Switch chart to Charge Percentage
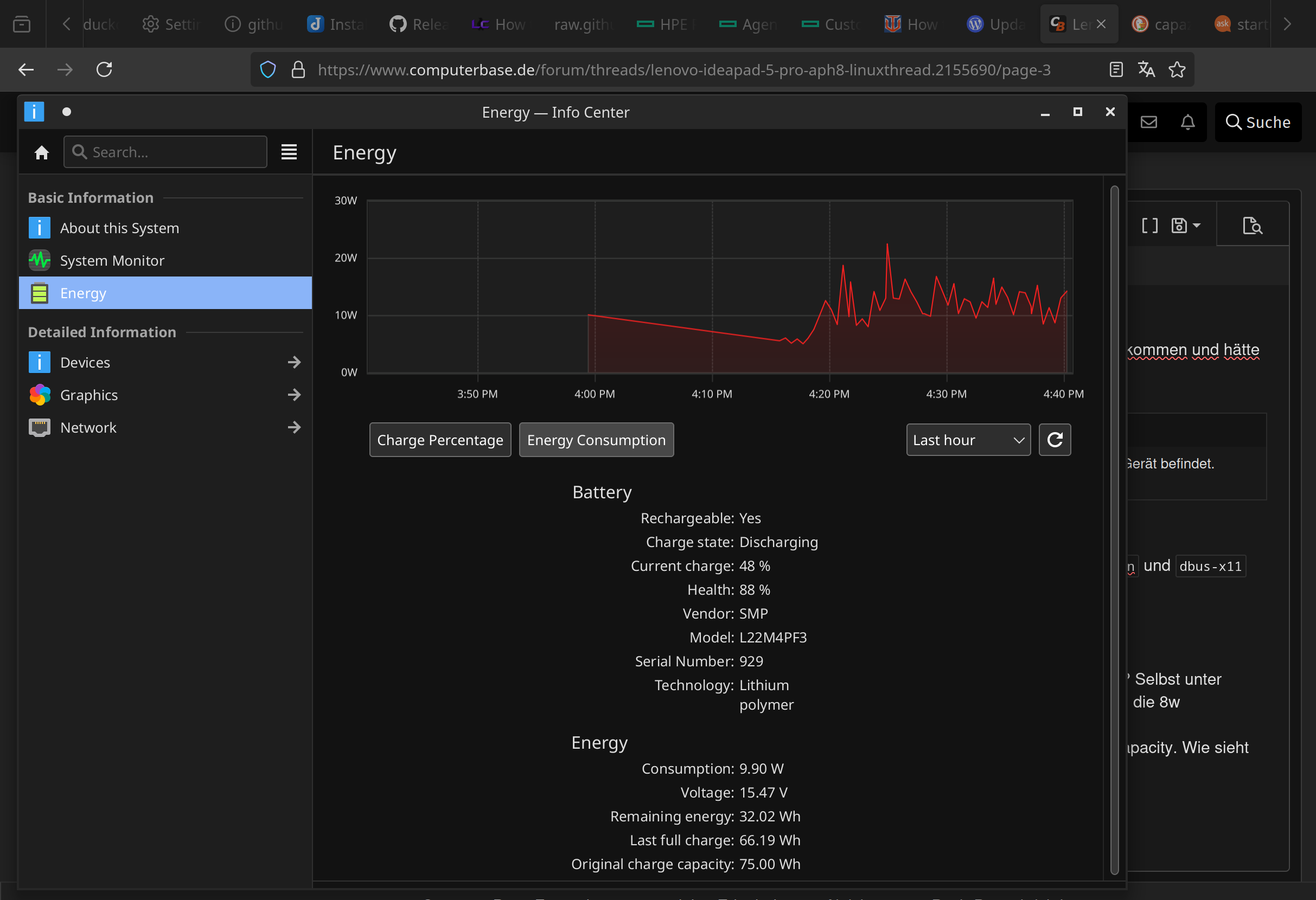The height and width of the screenshot is (900, 1316). coord(440,440)
